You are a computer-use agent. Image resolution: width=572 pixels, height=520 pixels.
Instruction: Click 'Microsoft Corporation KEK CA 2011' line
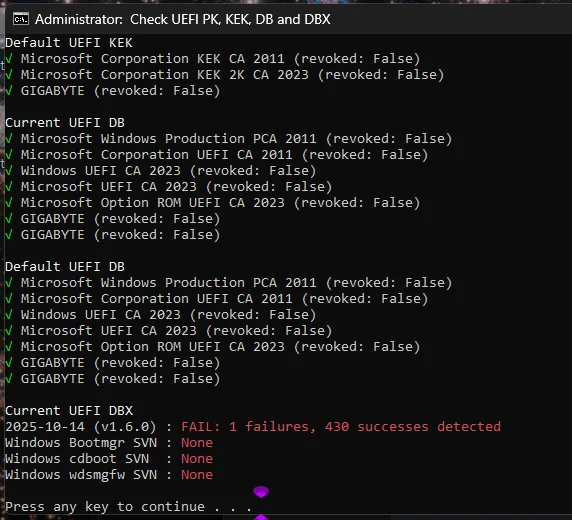click(x=213, y=59)
